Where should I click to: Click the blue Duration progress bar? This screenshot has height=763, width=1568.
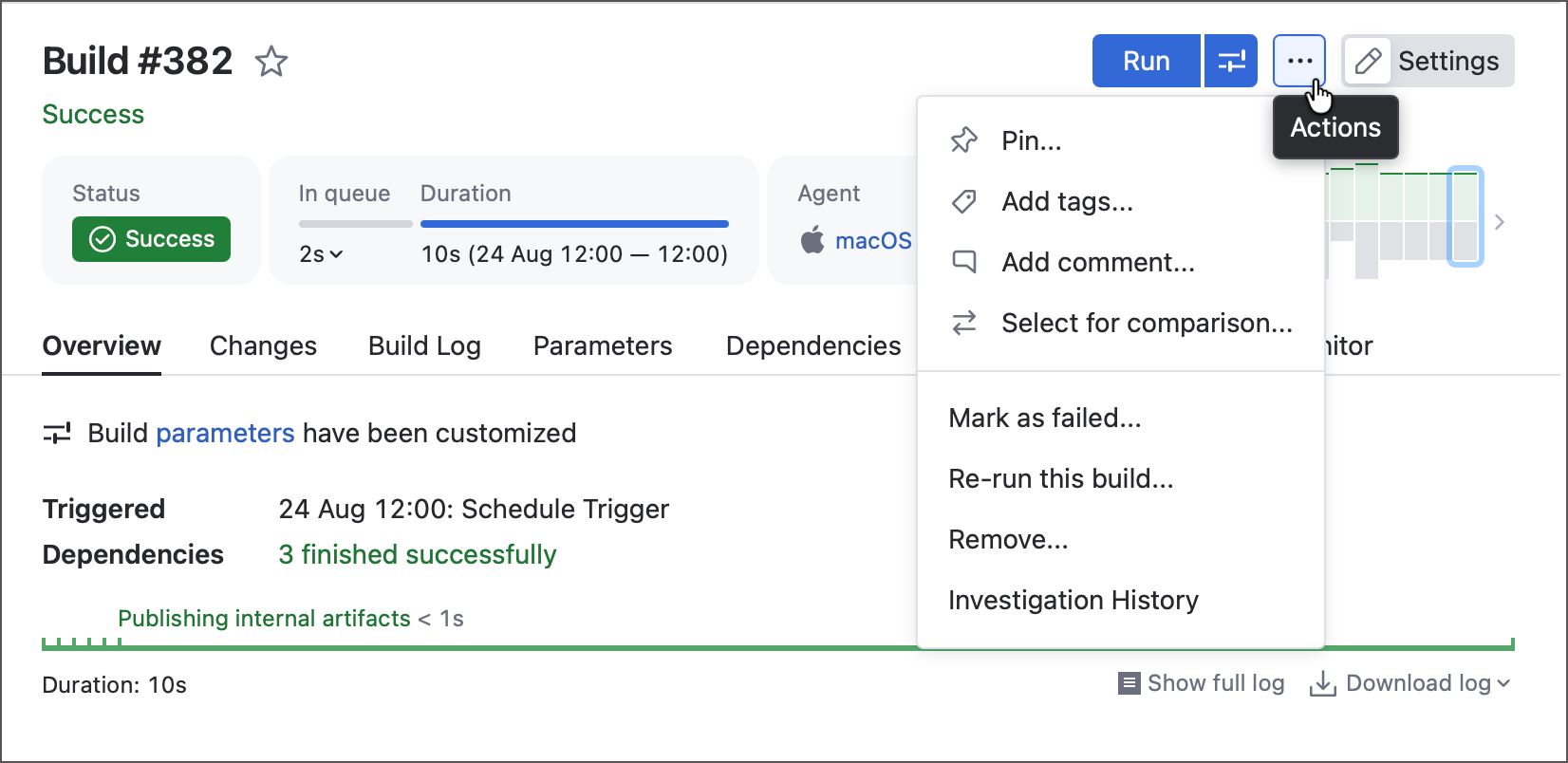tap(574, 224)
